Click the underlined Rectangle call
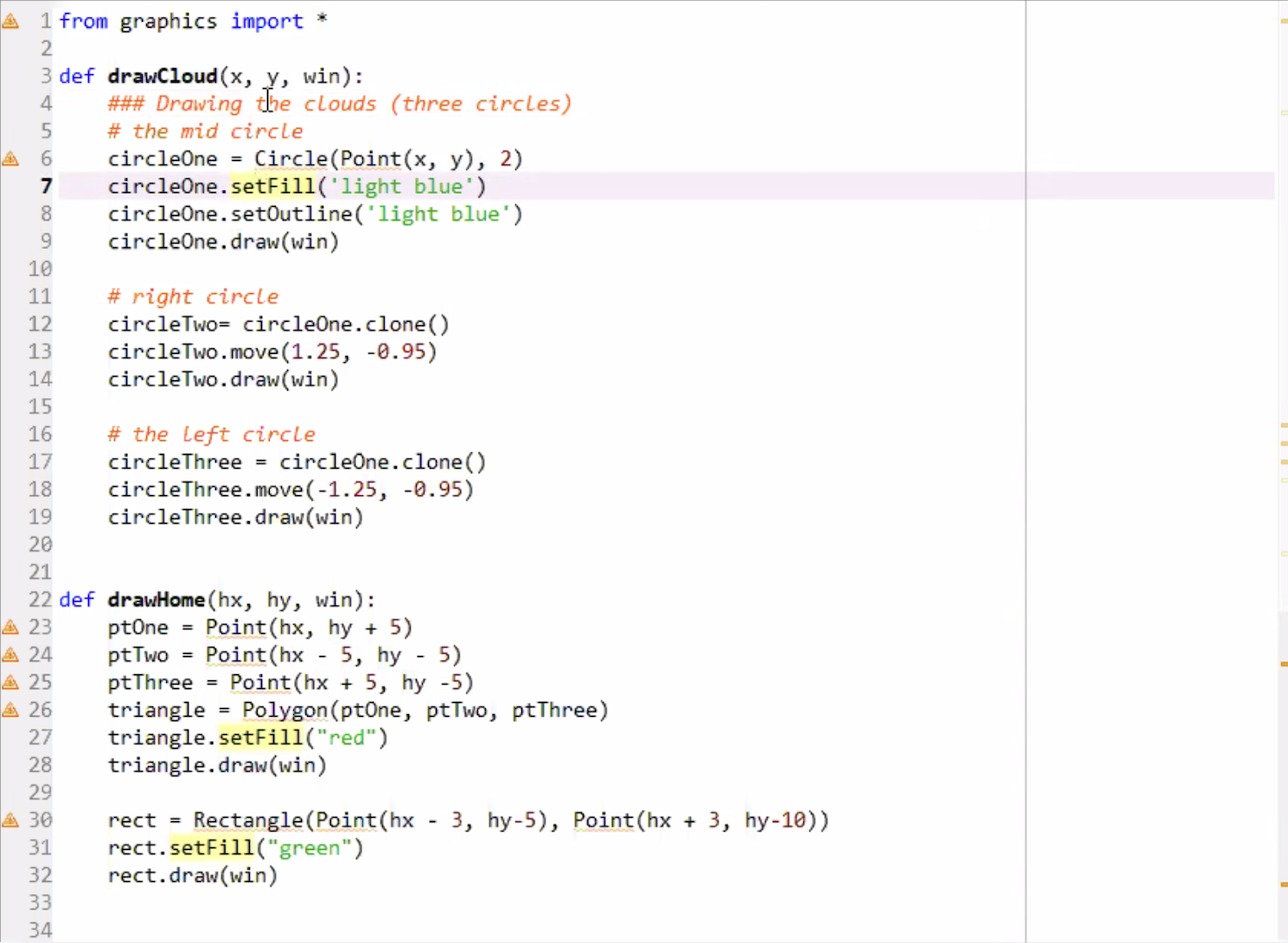This screenshot has width=1288, height=943. [248, 820]
